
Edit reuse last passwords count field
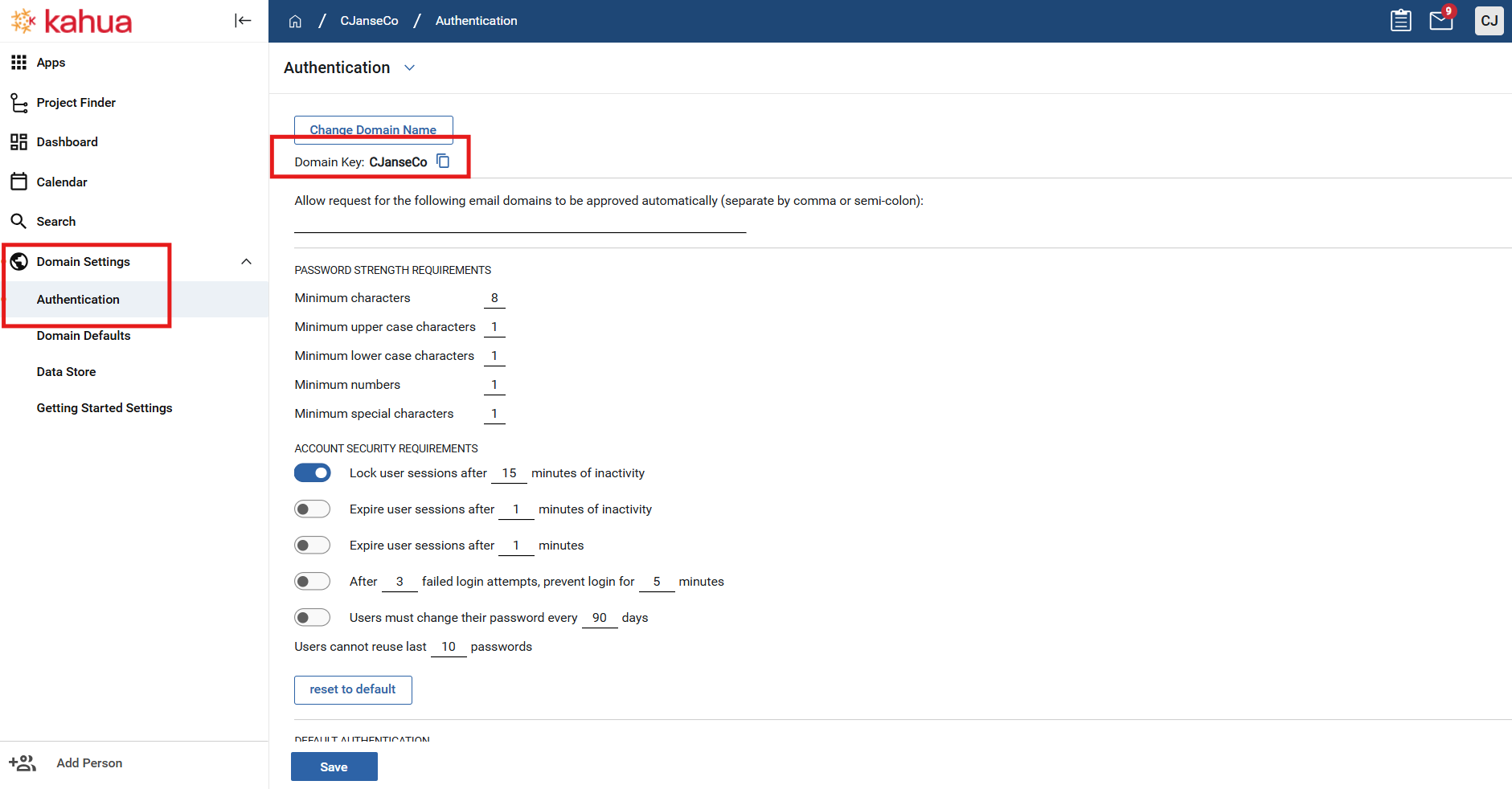449,647
